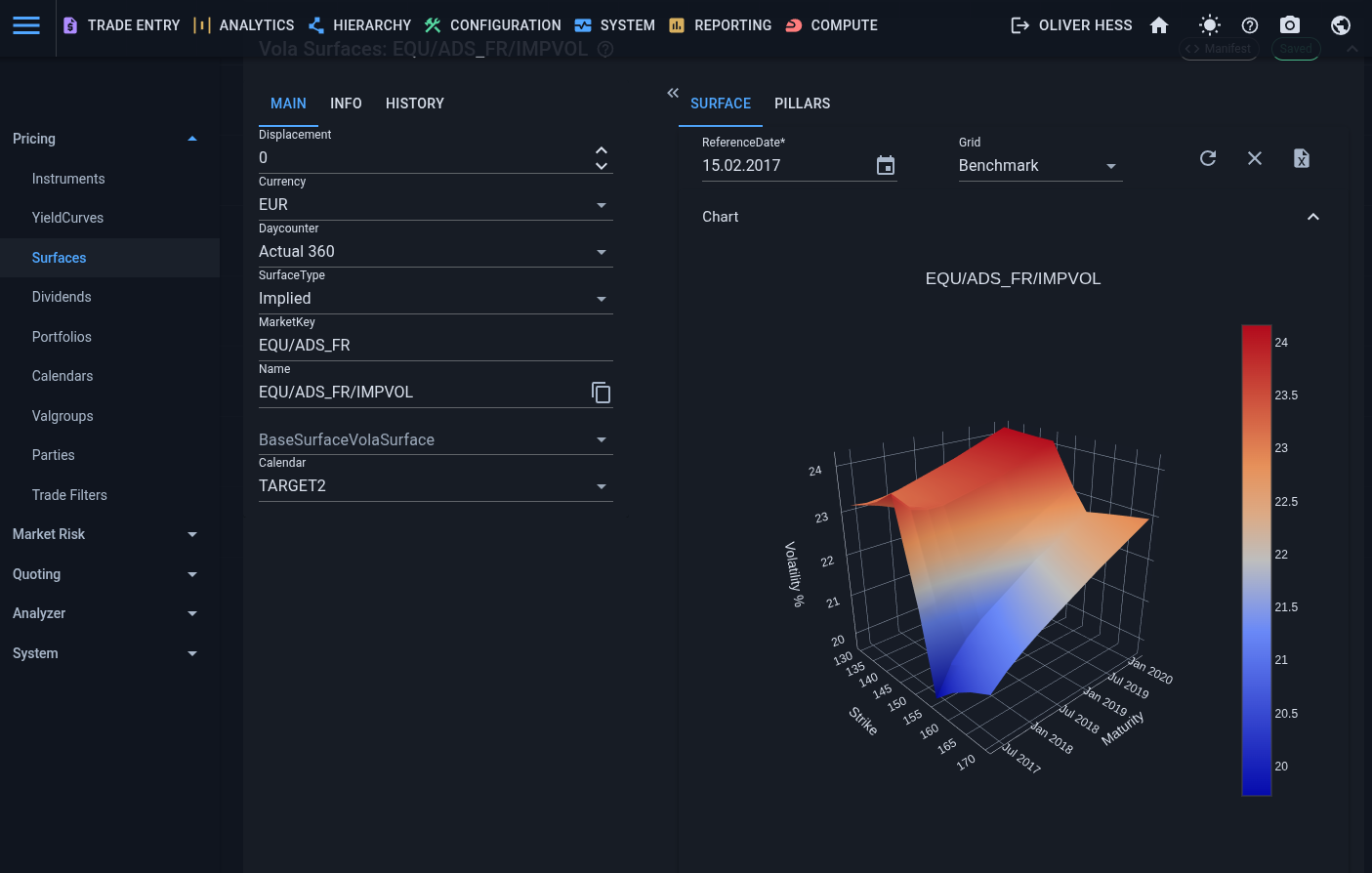Screen dimensions: 1372x873
Task: Open the hamburger navigation menu
Action: coord(26,25)
